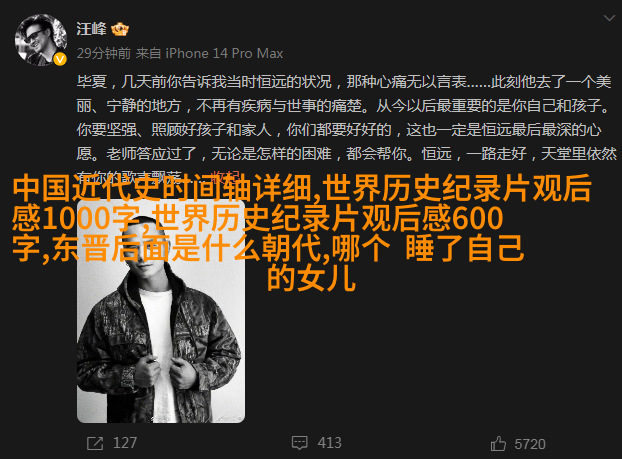Viewport: 622px width, 459px height.
Task: Toggle the thumbs-up like icon
Action: click(x=498, y=444)
